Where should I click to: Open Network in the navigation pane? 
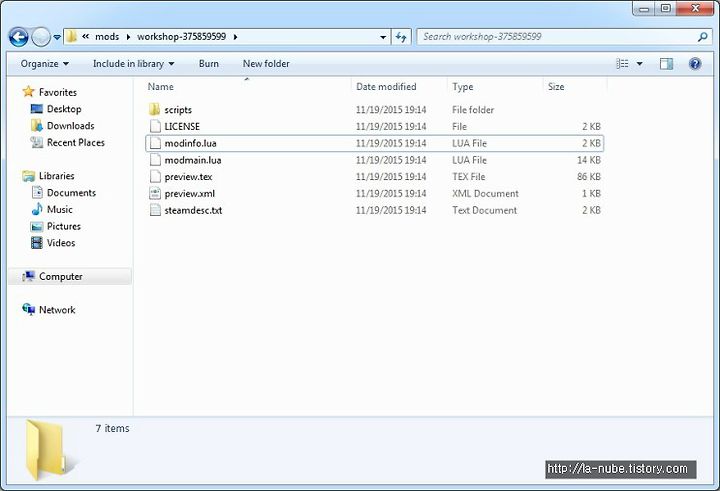(57, 310)
